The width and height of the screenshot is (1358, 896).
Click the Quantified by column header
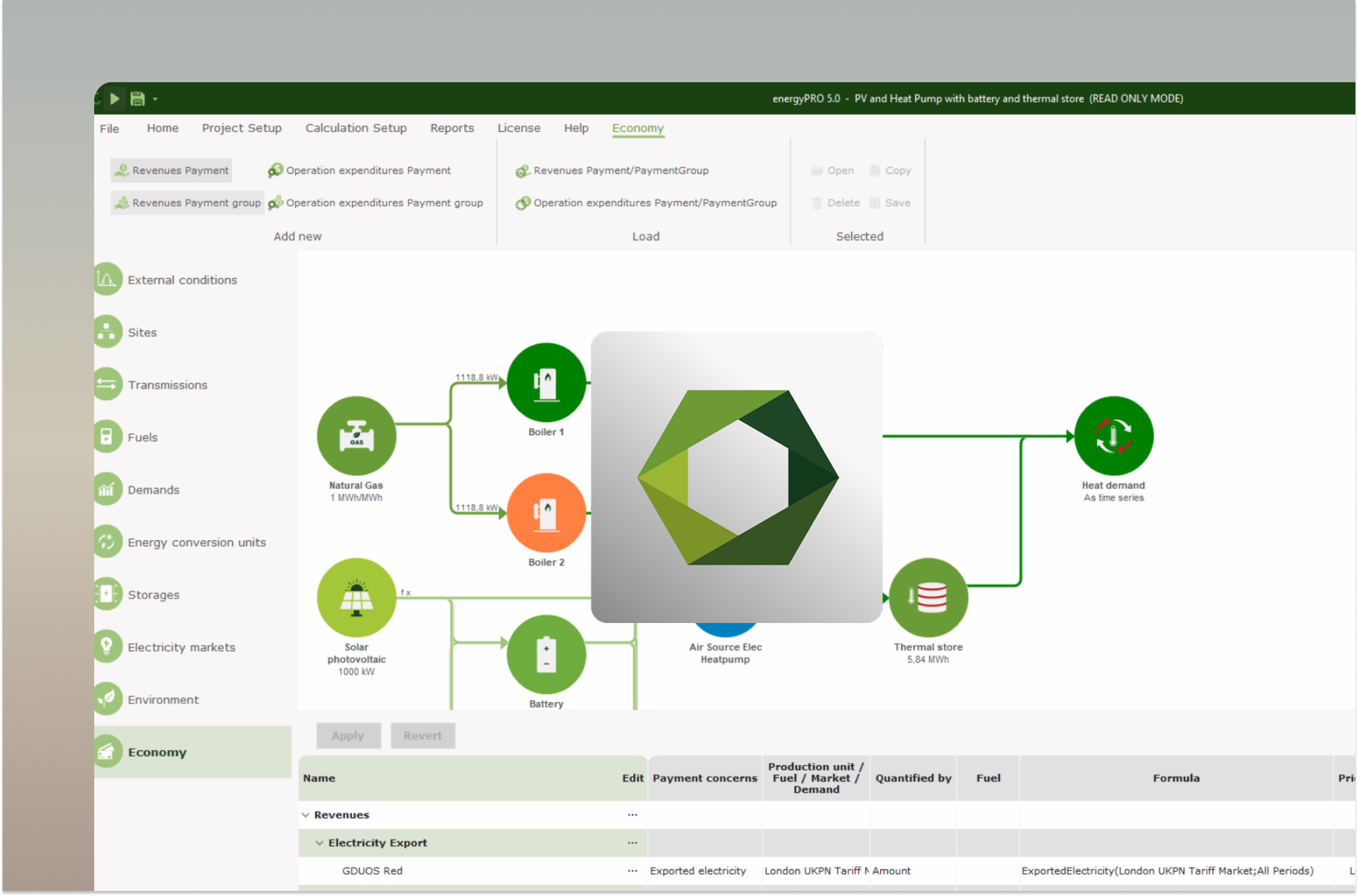(x=913, y=778)
